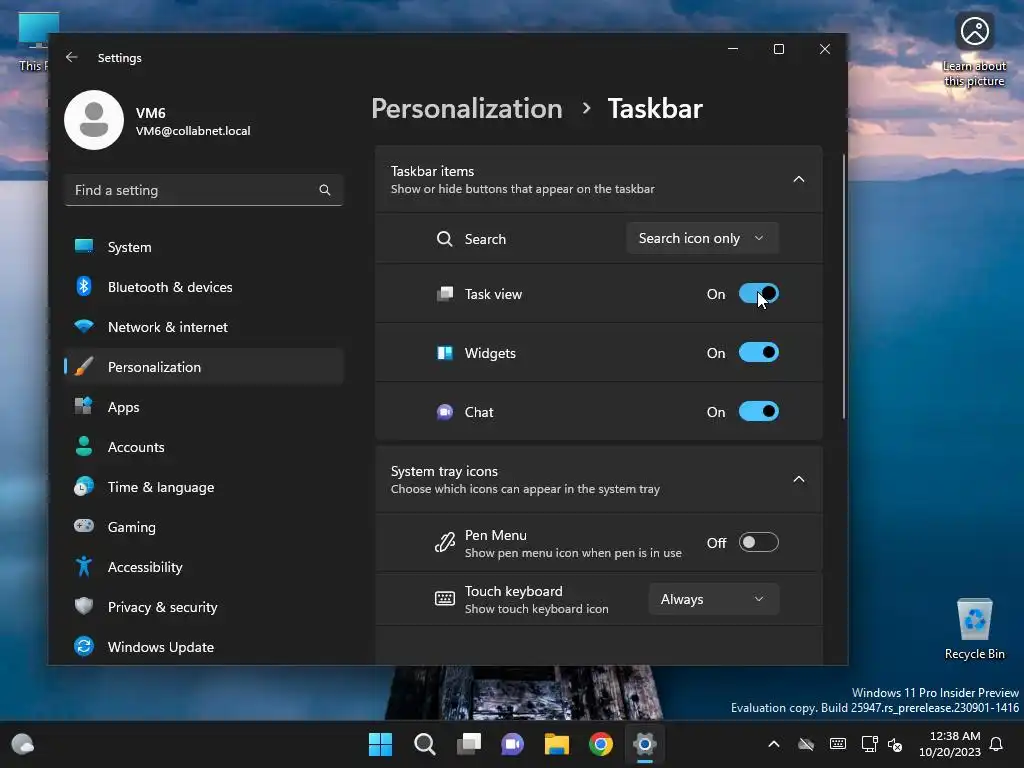Open the clock showing 12:38 AM
The image size is (1024, 768).
click(x=950, y=744)
